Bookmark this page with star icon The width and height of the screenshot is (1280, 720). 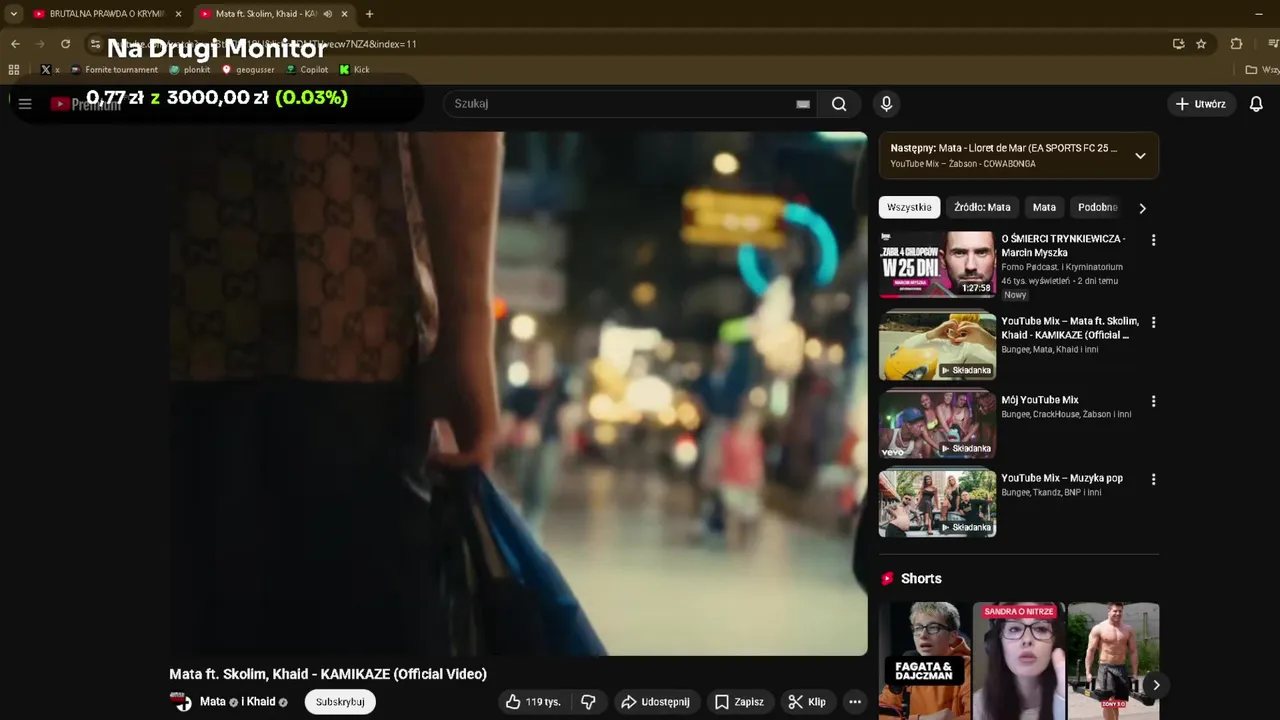point(1201,44)
